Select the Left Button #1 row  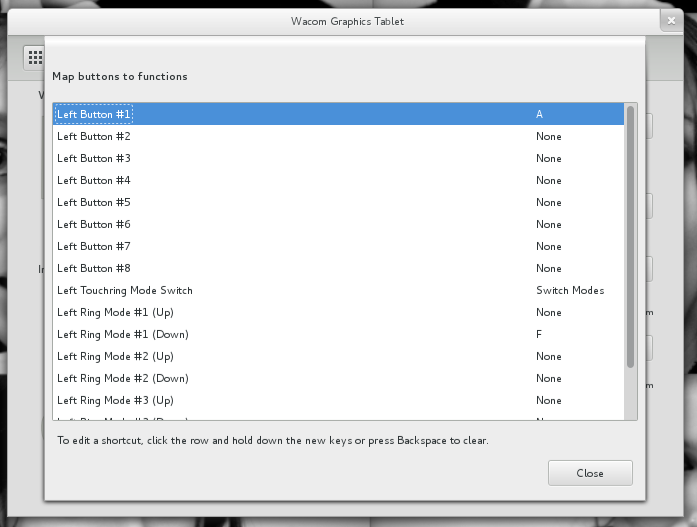[338, 114]
